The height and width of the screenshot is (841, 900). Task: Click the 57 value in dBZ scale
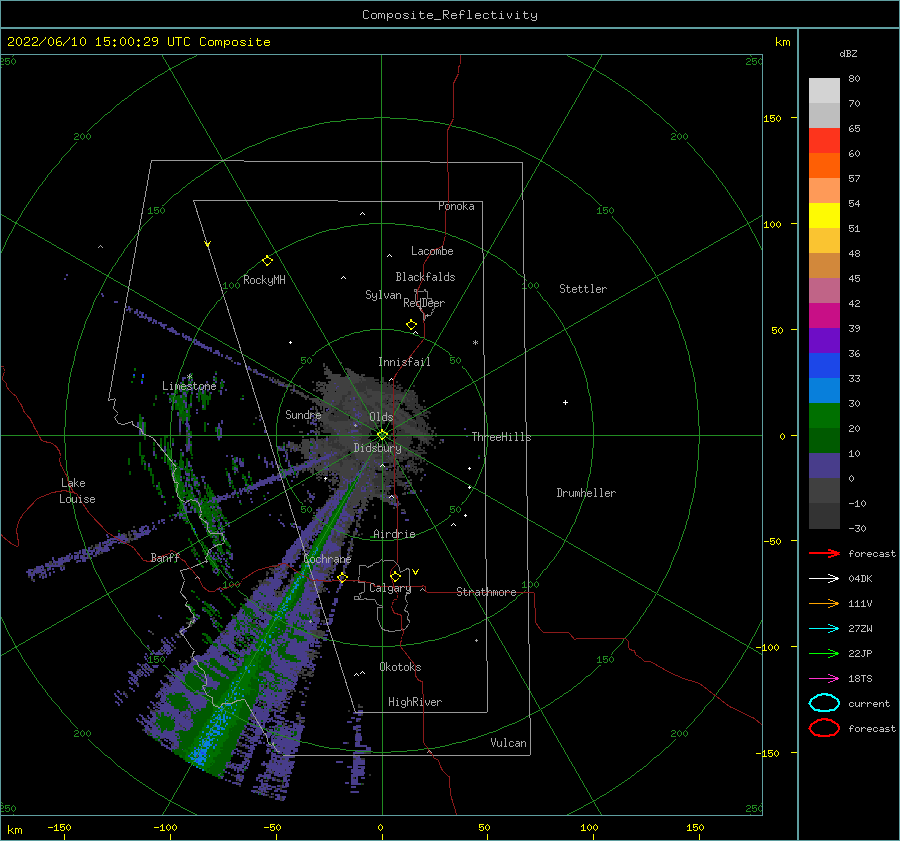(854, 179)
